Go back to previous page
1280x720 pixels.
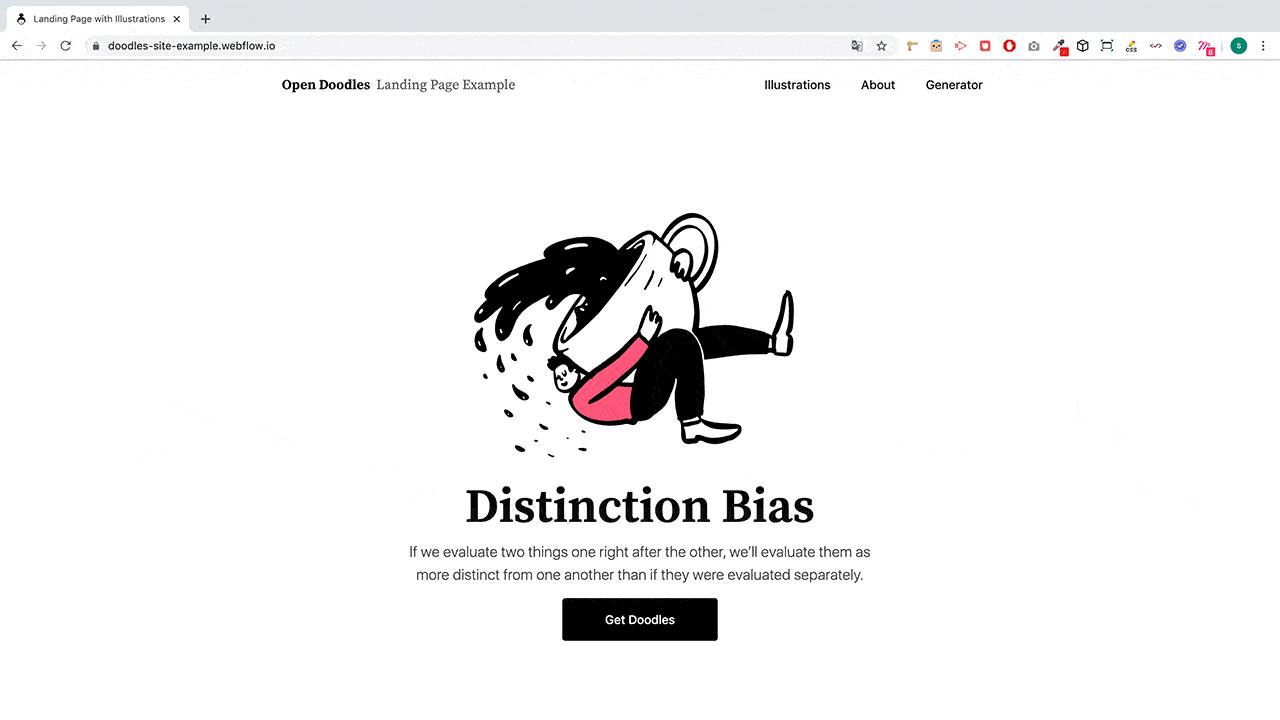[x=17, y=46]
